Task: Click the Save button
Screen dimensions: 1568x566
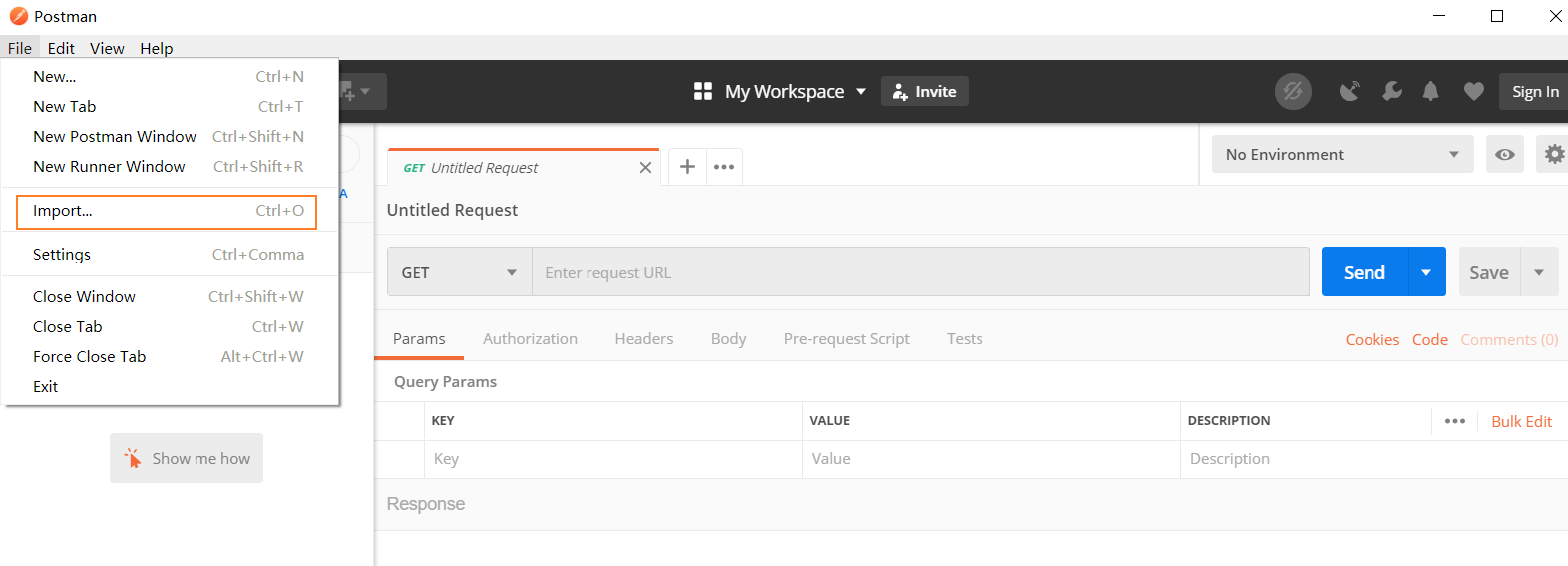Action: pos(1489,272)
